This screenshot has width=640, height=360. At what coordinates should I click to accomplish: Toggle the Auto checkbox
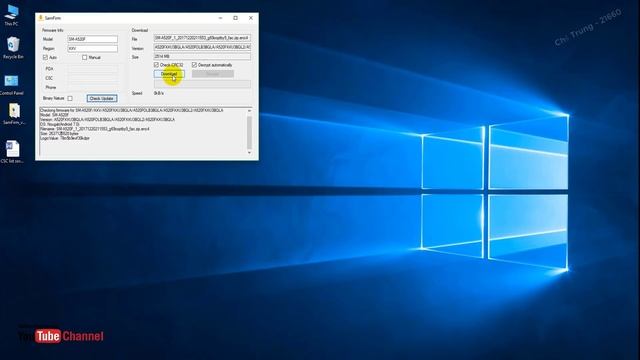click(x=45, y=58)
